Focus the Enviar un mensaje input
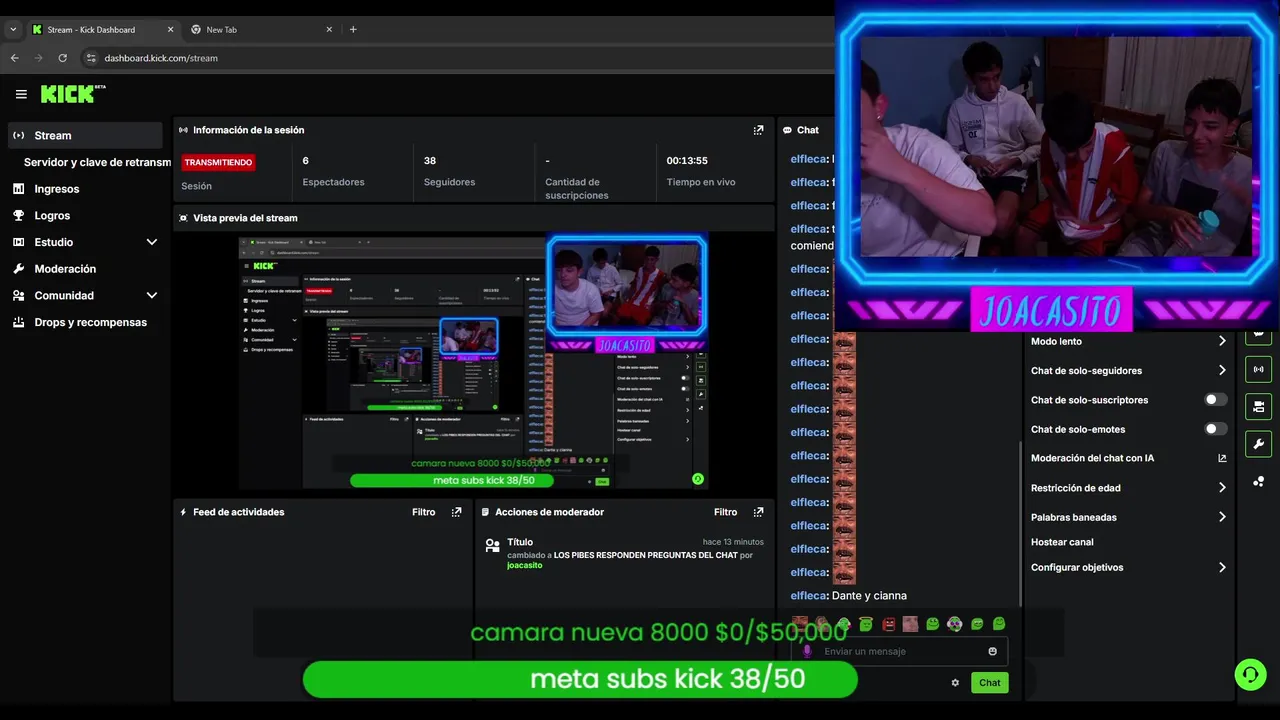The image size is (1280, 720). pyautogui.click(x=899, y=651)
